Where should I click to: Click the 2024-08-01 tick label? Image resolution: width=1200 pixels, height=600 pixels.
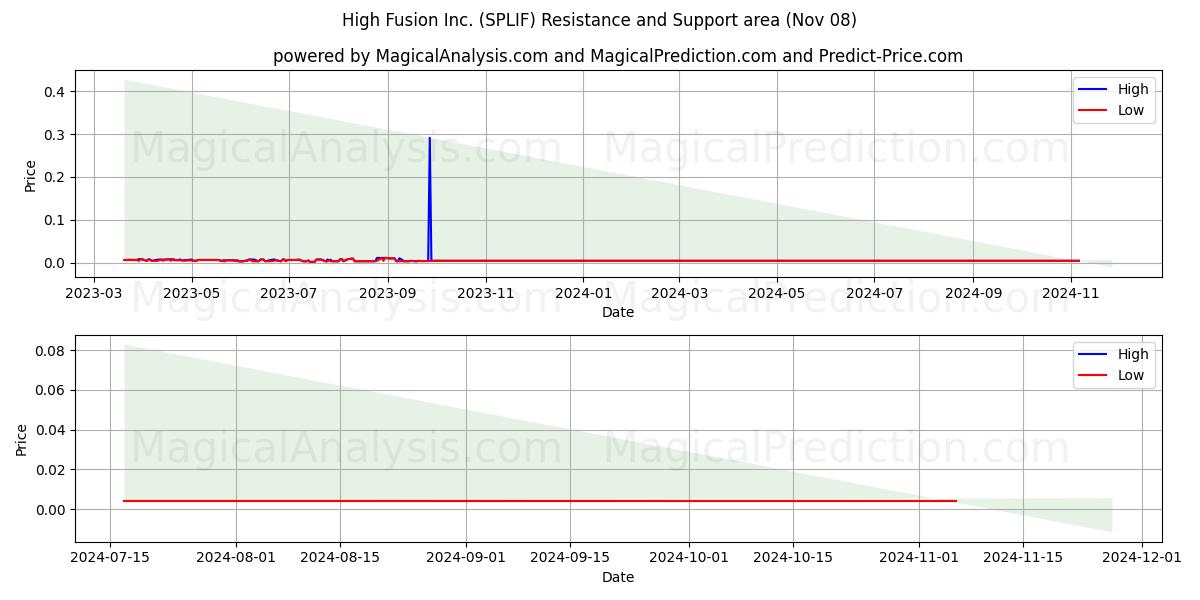click(x=236, y=559)
